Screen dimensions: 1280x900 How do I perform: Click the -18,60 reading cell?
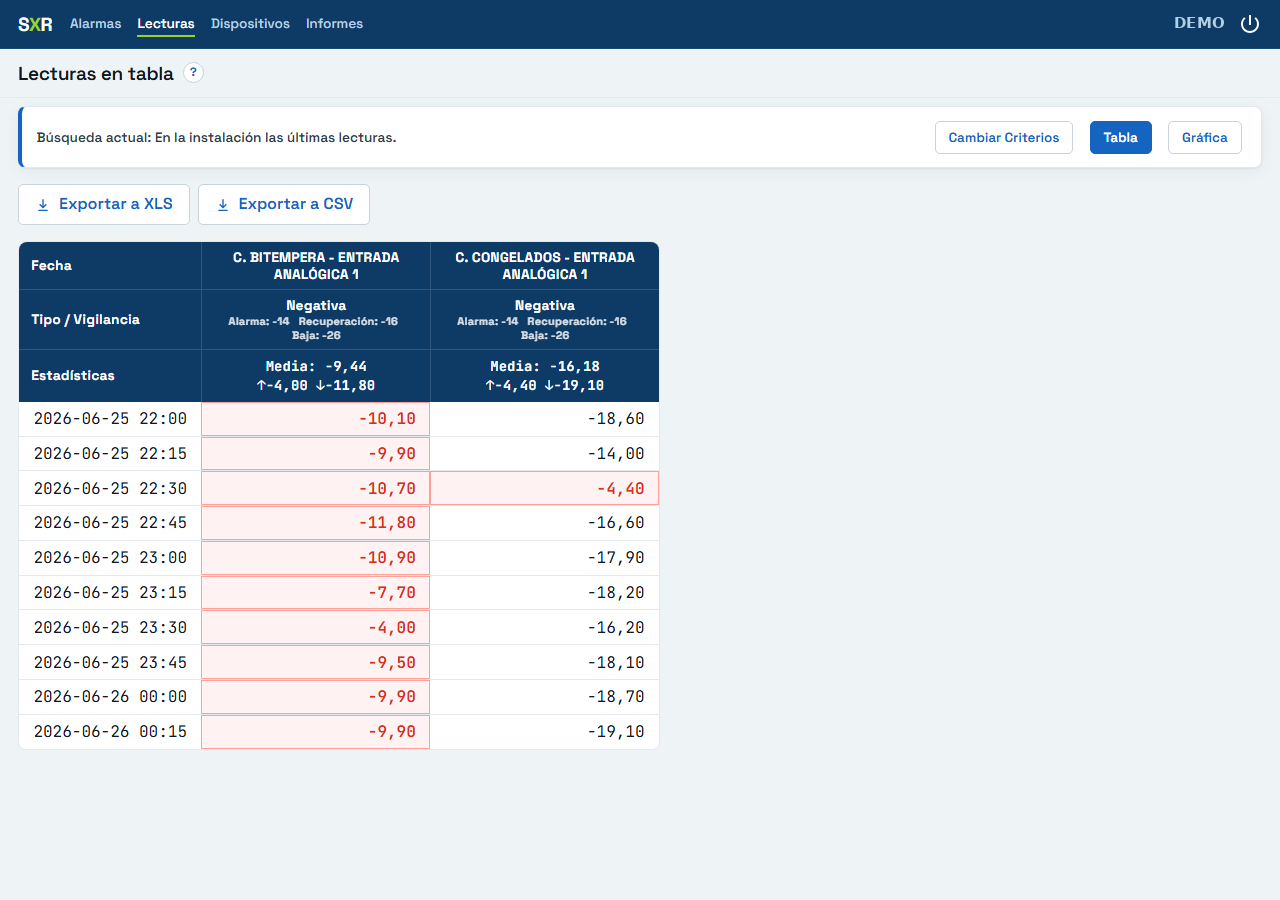point(545,419)
